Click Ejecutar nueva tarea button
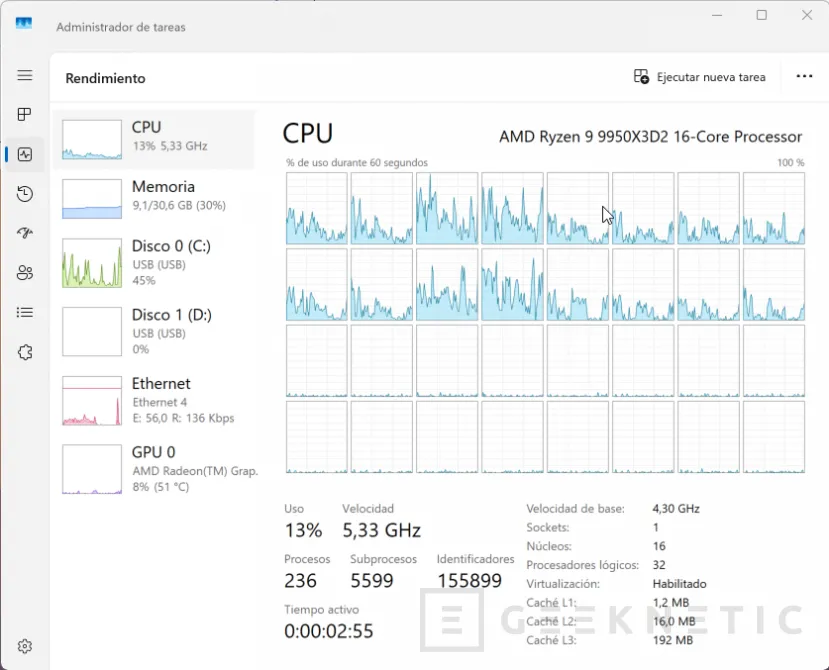This screenshot has width=829, height=670. [x=699, y=77]
